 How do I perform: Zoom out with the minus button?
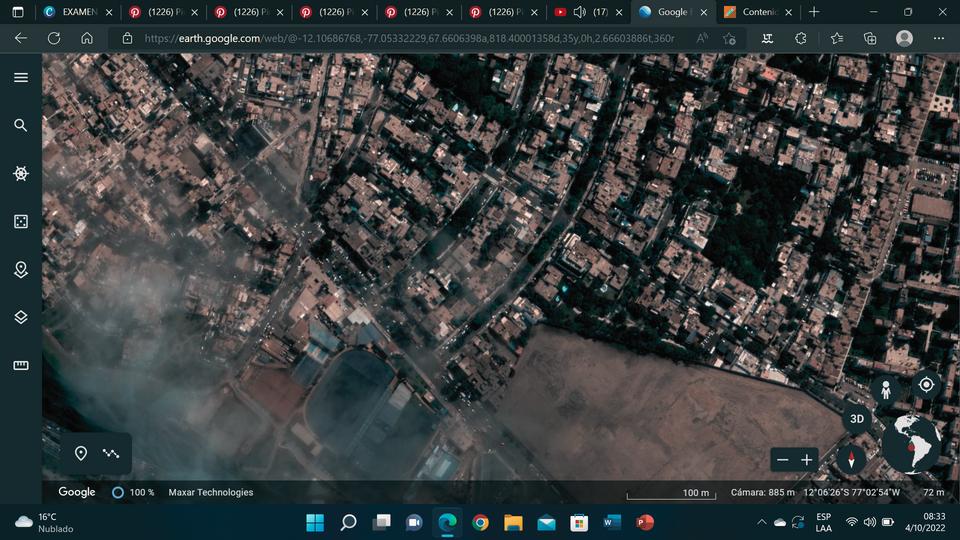782,460
